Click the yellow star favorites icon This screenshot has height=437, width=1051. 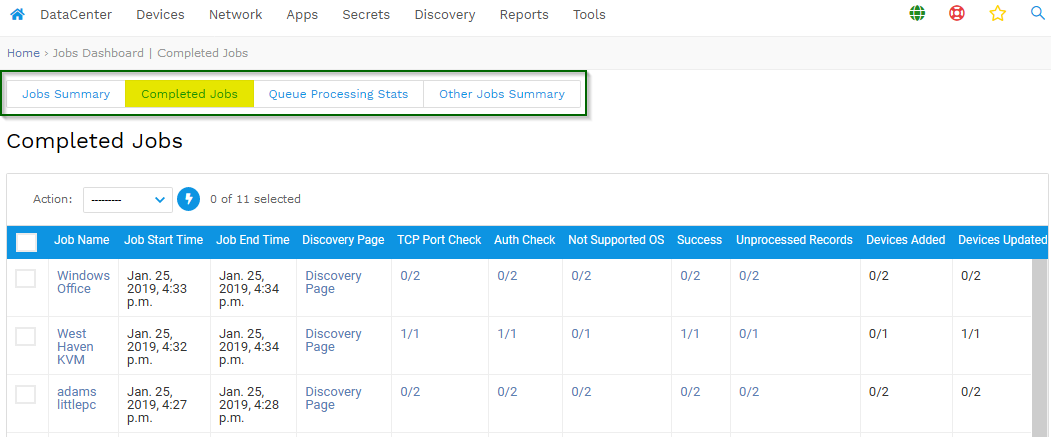[997, 13]
